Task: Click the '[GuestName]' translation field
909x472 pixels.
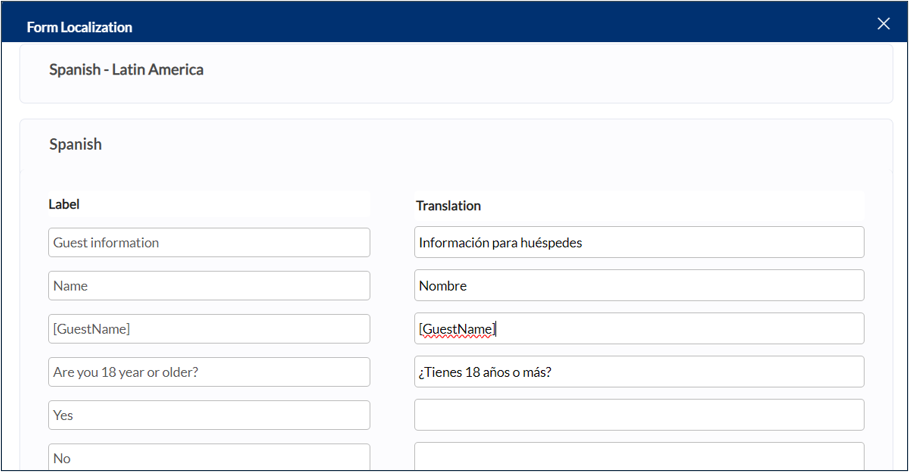Action: point(639,329)
